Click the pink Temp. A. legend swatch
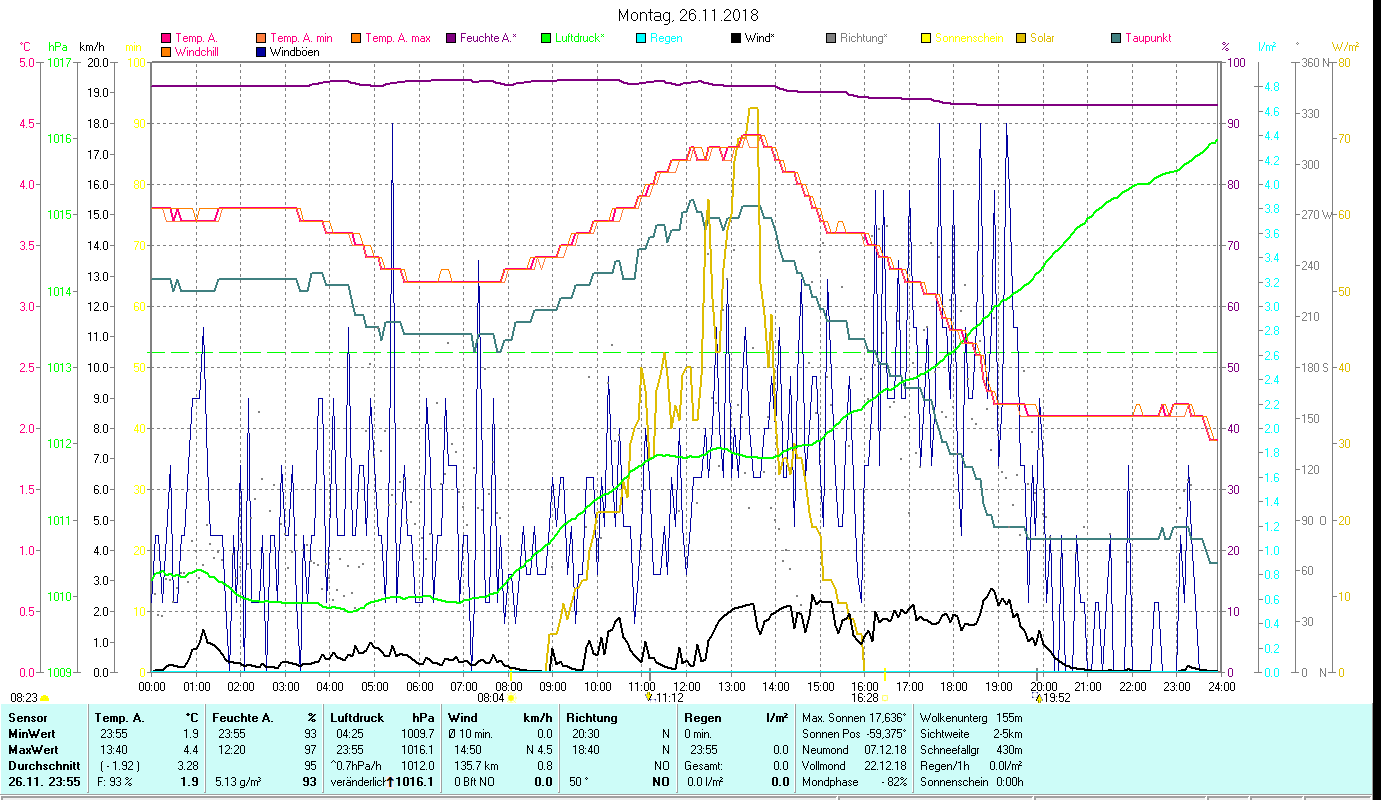 [x=166, y=39]
